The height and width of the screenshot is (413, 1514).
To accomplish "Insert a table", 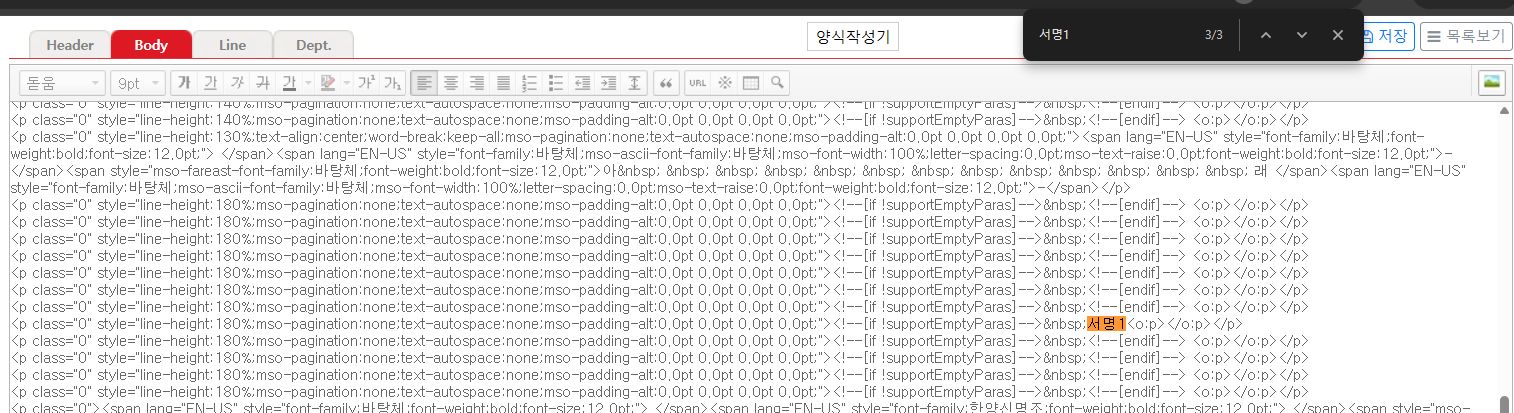I will (750, 82).
